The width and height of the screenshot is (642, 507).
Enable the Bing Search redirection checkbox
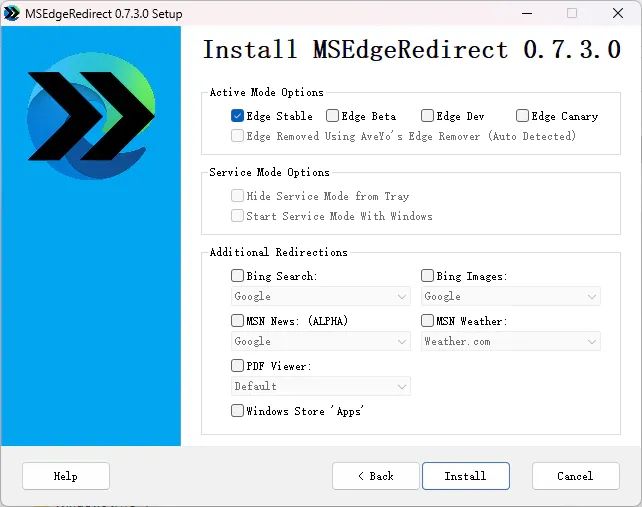point(237,276)
